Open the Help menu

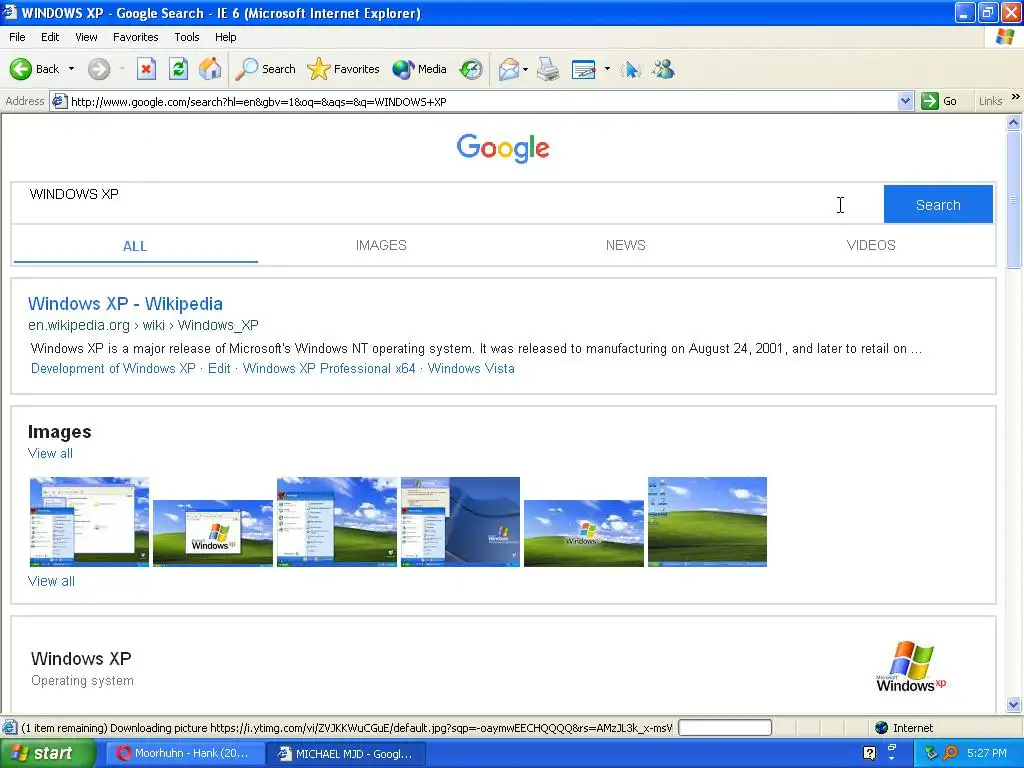pos(225,37)
